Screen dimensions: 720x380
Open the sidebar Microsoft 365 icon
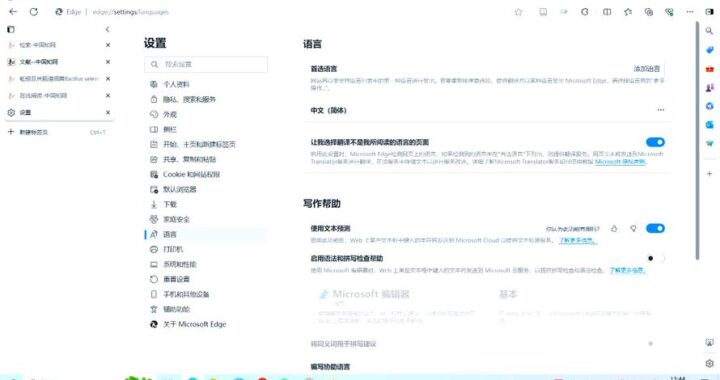pyautogui.click(x=709, y=106)
